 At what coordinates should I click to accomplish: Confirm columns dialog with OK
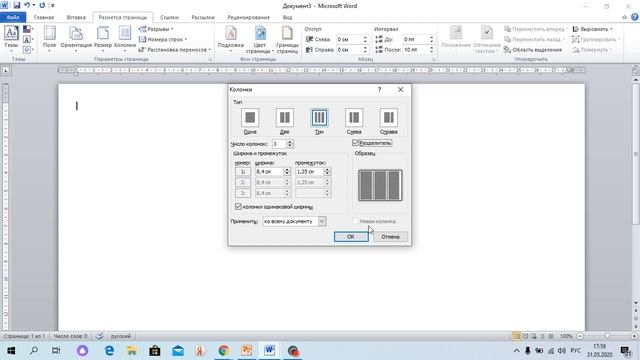pyautogui.click(x=351, y=237)
